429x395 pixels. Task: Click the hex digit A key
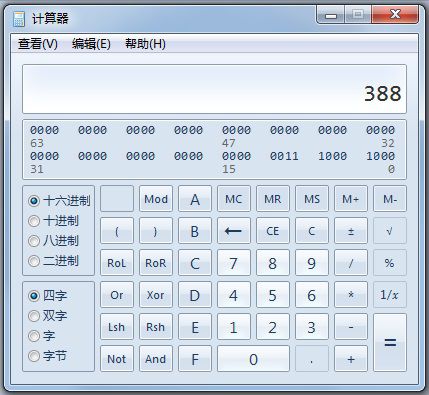coord(195,199)
